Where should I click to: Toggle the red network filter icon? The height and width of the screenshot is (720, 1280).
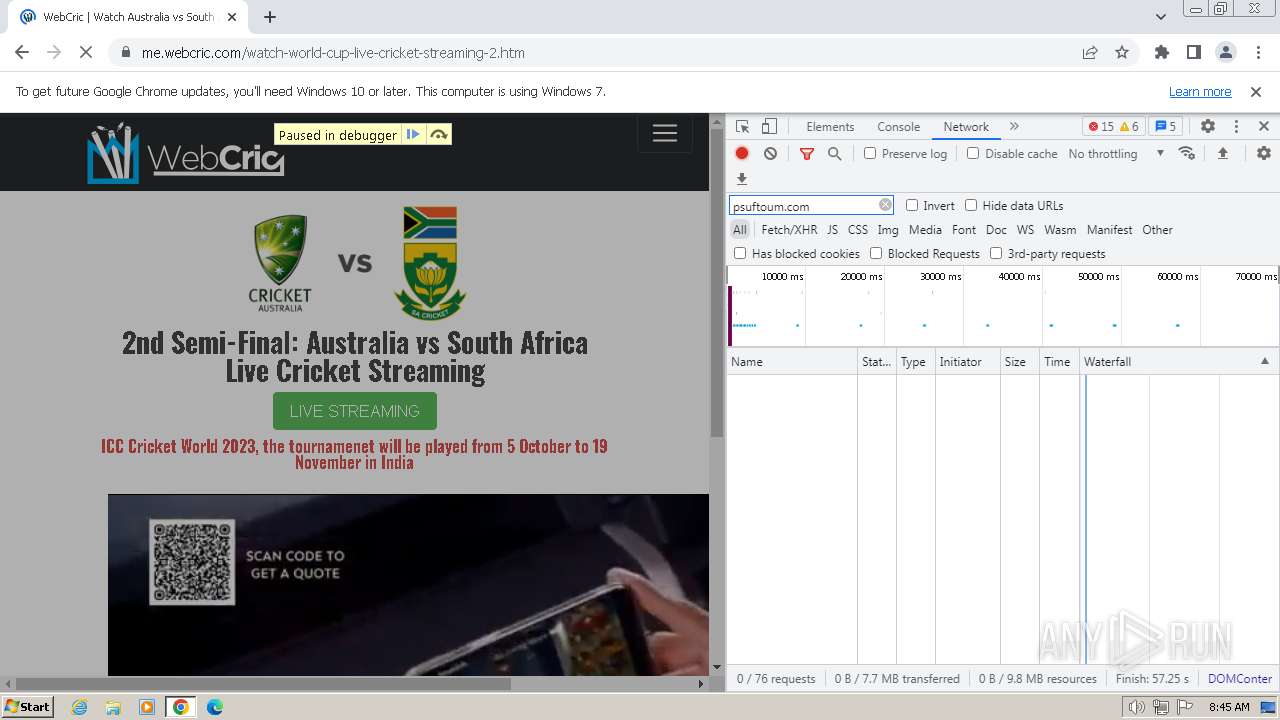(x=807, y=153)
